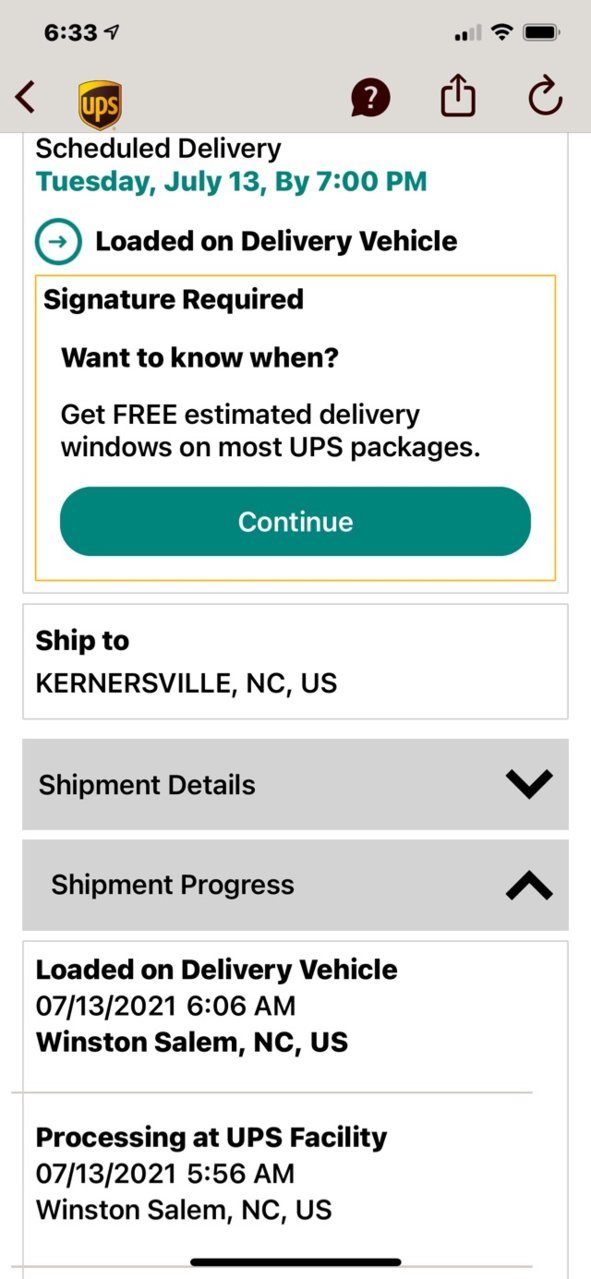This screenshot has height=1279, width=591.
Task: Open the Shipment Details section header
Action: pyautogui.click(x=295, y=784)
